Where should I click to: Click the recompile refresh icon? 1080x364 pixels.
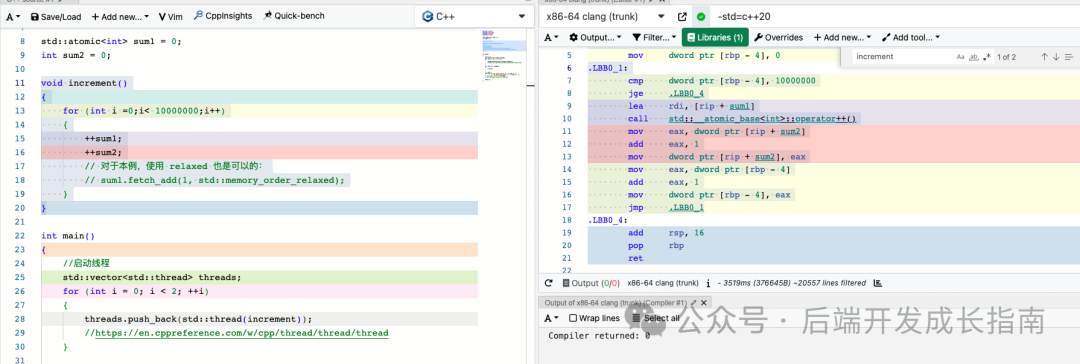click(x=549, y=283)
